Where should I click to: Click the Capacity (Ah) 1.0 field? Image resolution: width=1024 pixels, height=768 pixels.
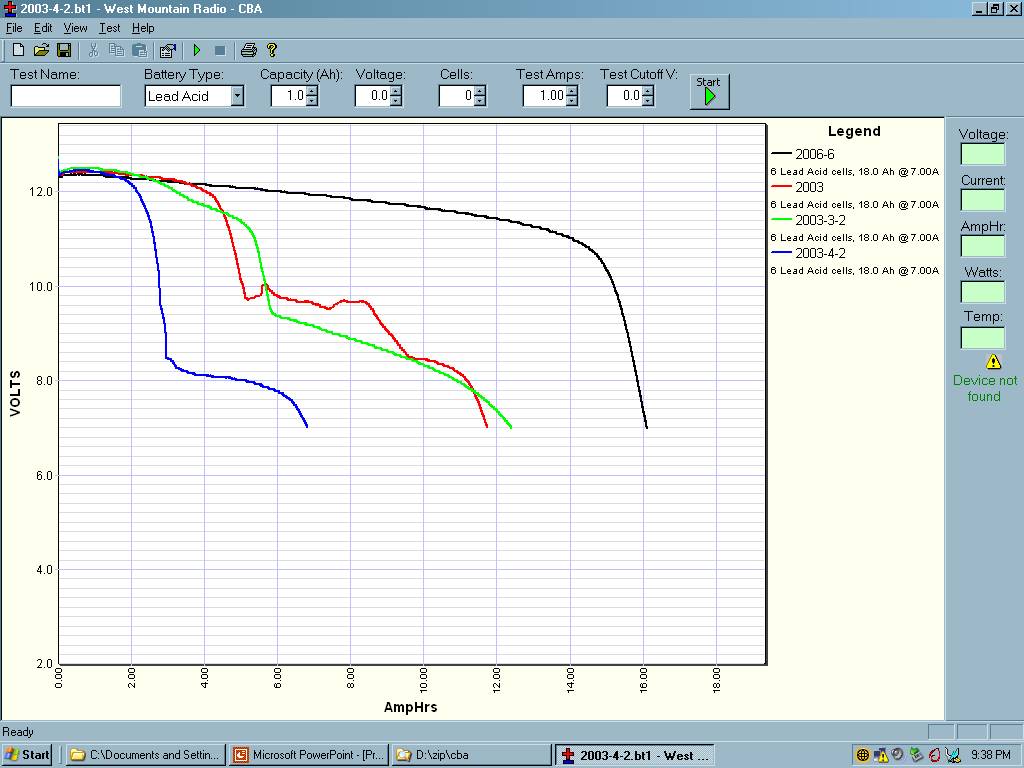pos(289,96)
